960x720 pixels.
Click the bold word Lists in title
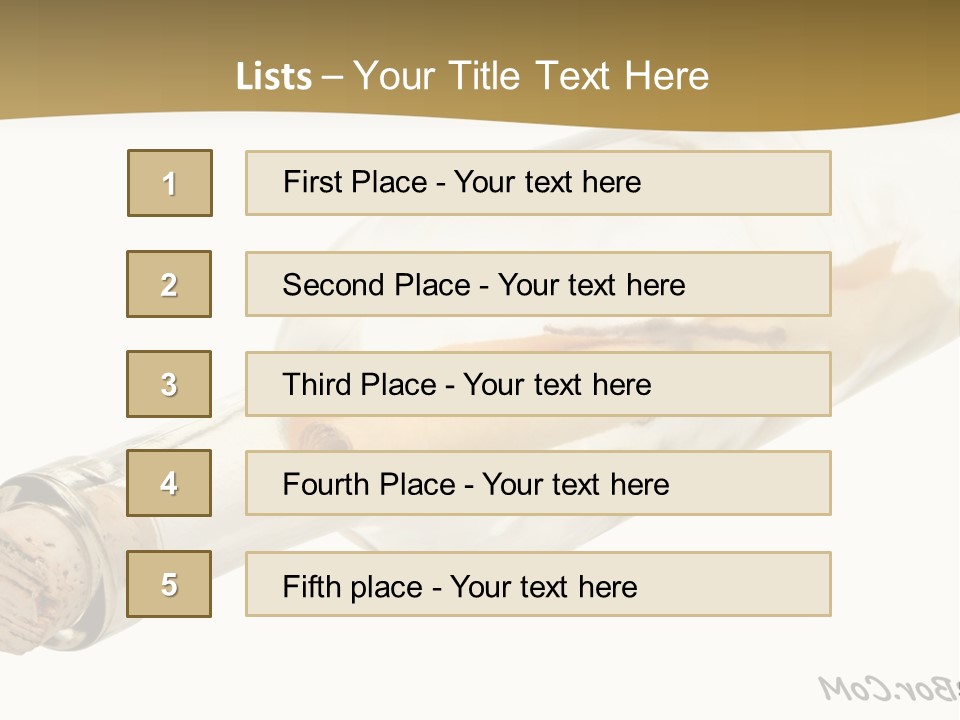coord(273,77)
